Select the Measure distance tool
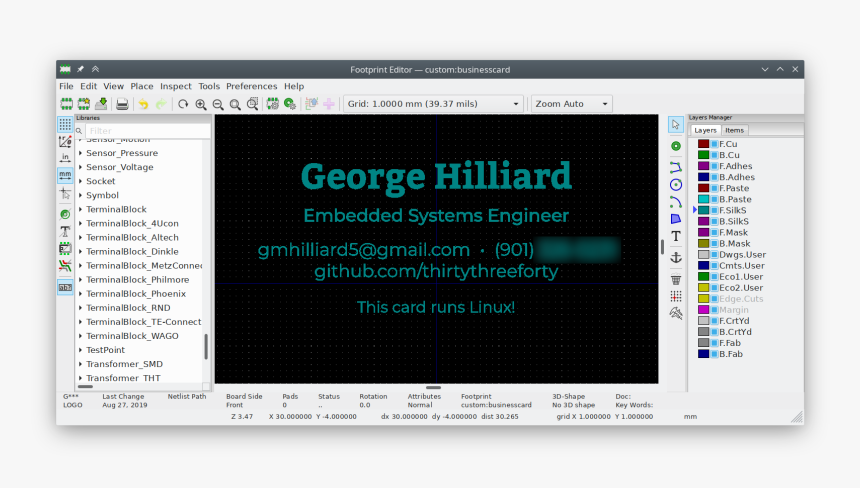The image size is (860, 488). [x=676, y=314]
